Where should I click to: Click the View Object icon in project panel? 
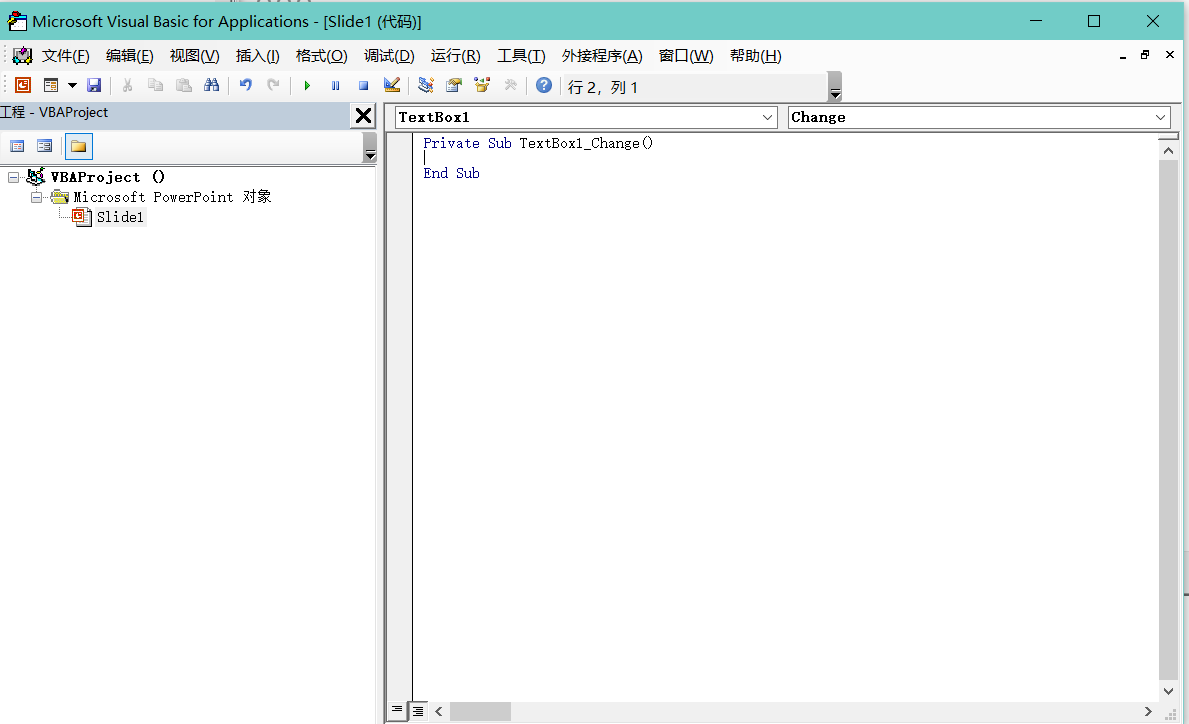[45, 146]
